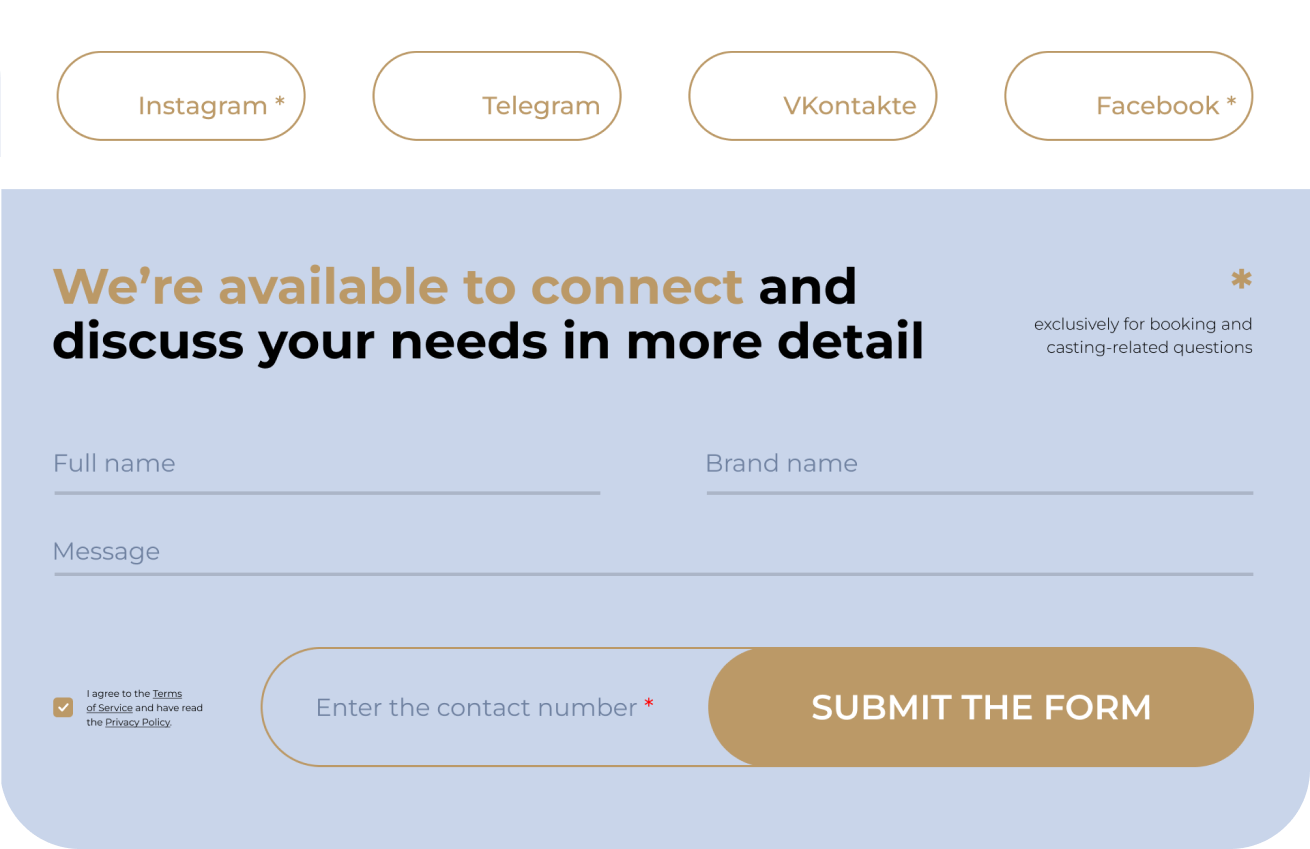
Task: Click the "discuss your needs in more detail" text
Action: pyautogui.click(x=488, y=342)
